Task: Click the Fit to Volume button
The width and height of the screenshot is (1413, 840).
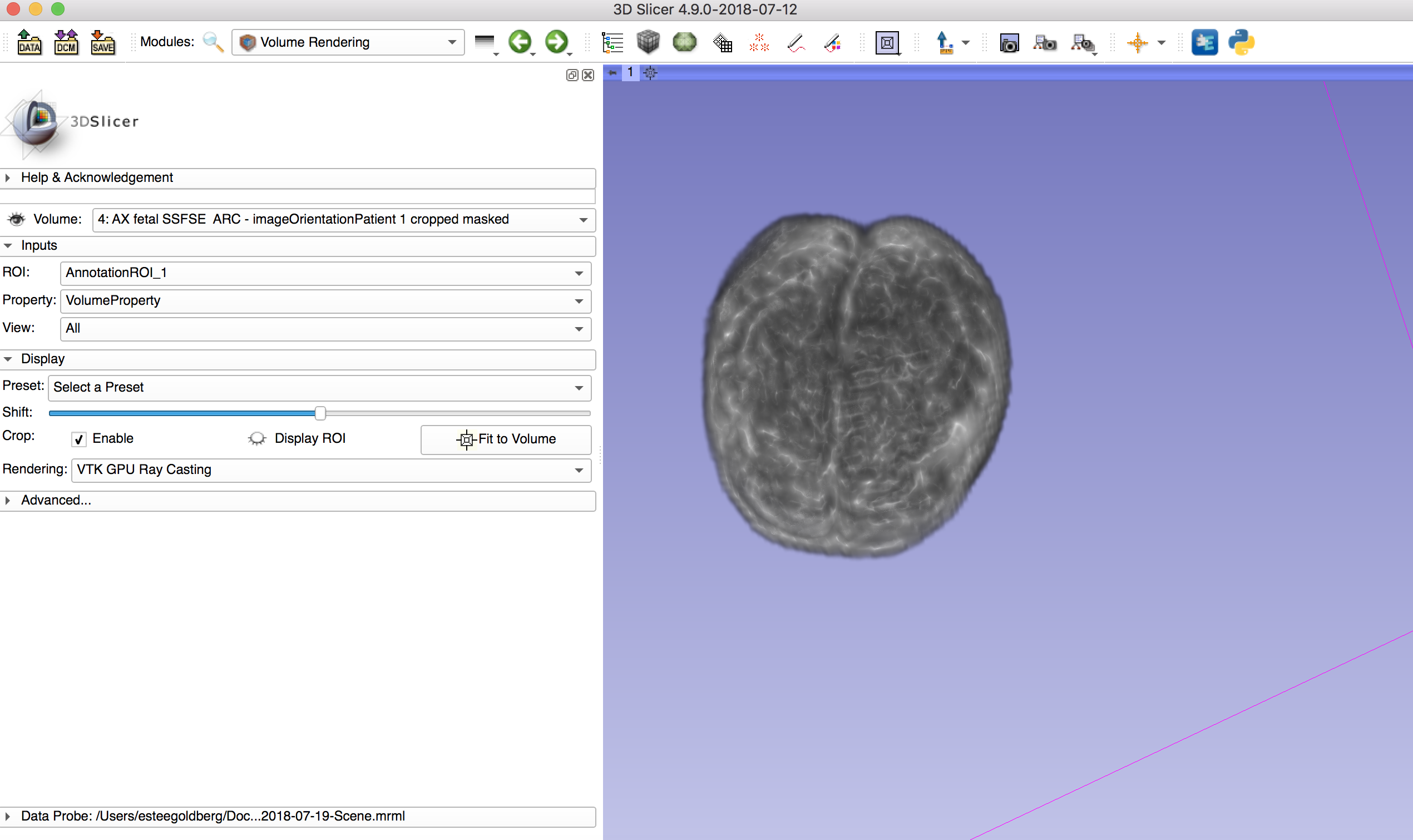Action: (505, 439)
